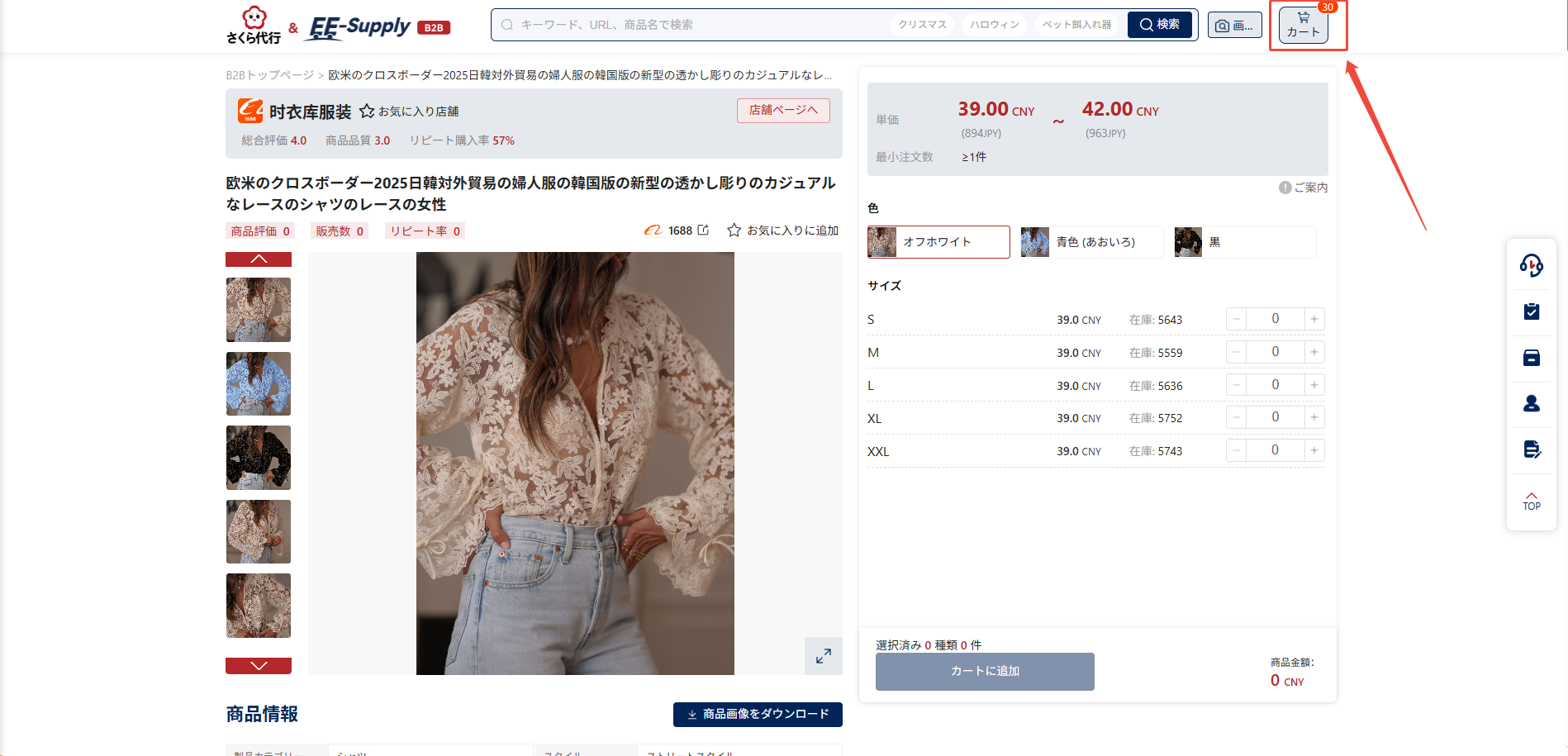The height and width of the screenshot is (756, 1568).
Task: Expand main image to fullscreen
Action: tap(823, 656)
